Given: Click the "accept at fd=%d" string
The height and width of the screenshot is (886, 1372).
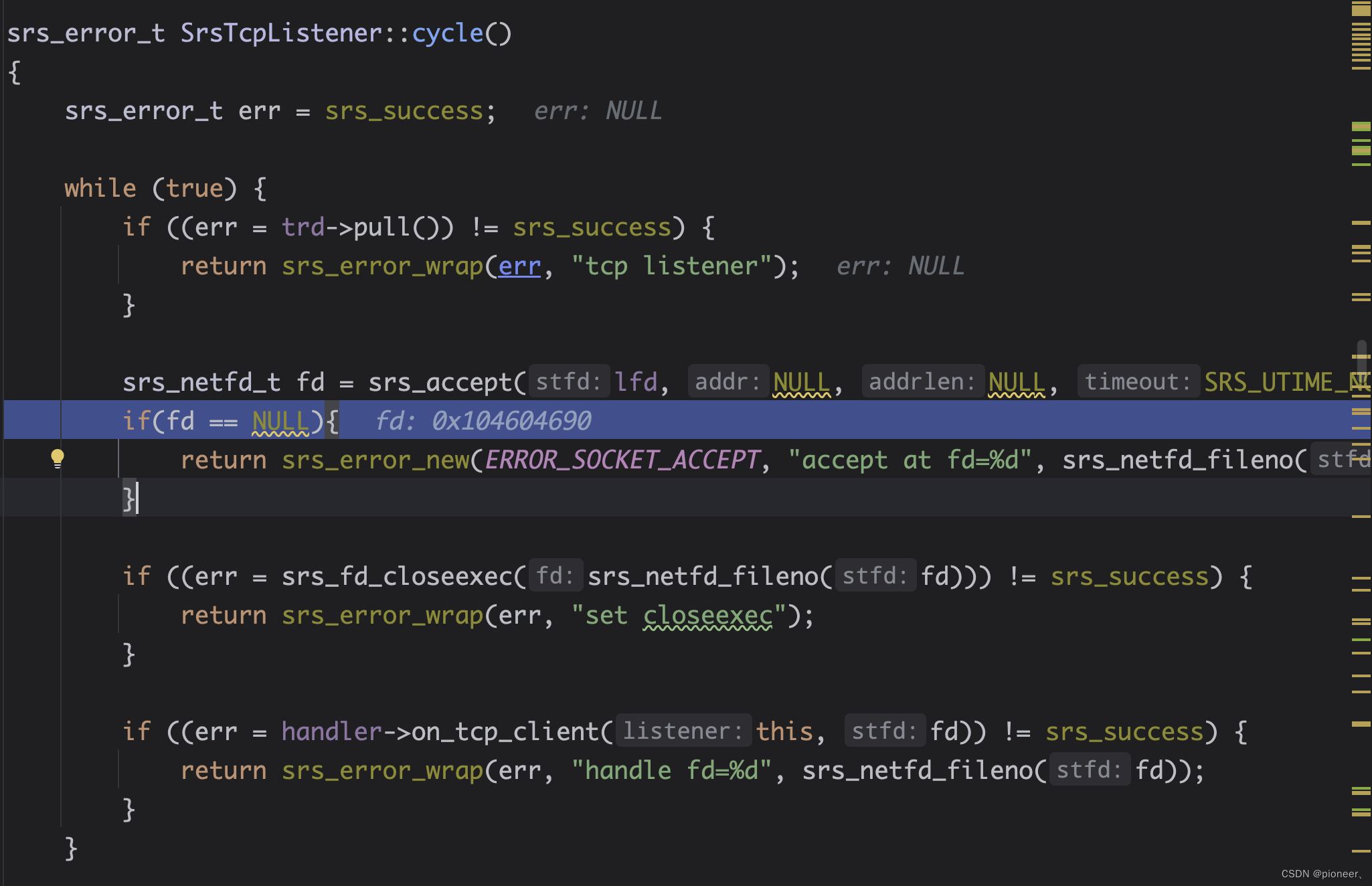Looking at the screenshot, I should click(x=910, y=460).
